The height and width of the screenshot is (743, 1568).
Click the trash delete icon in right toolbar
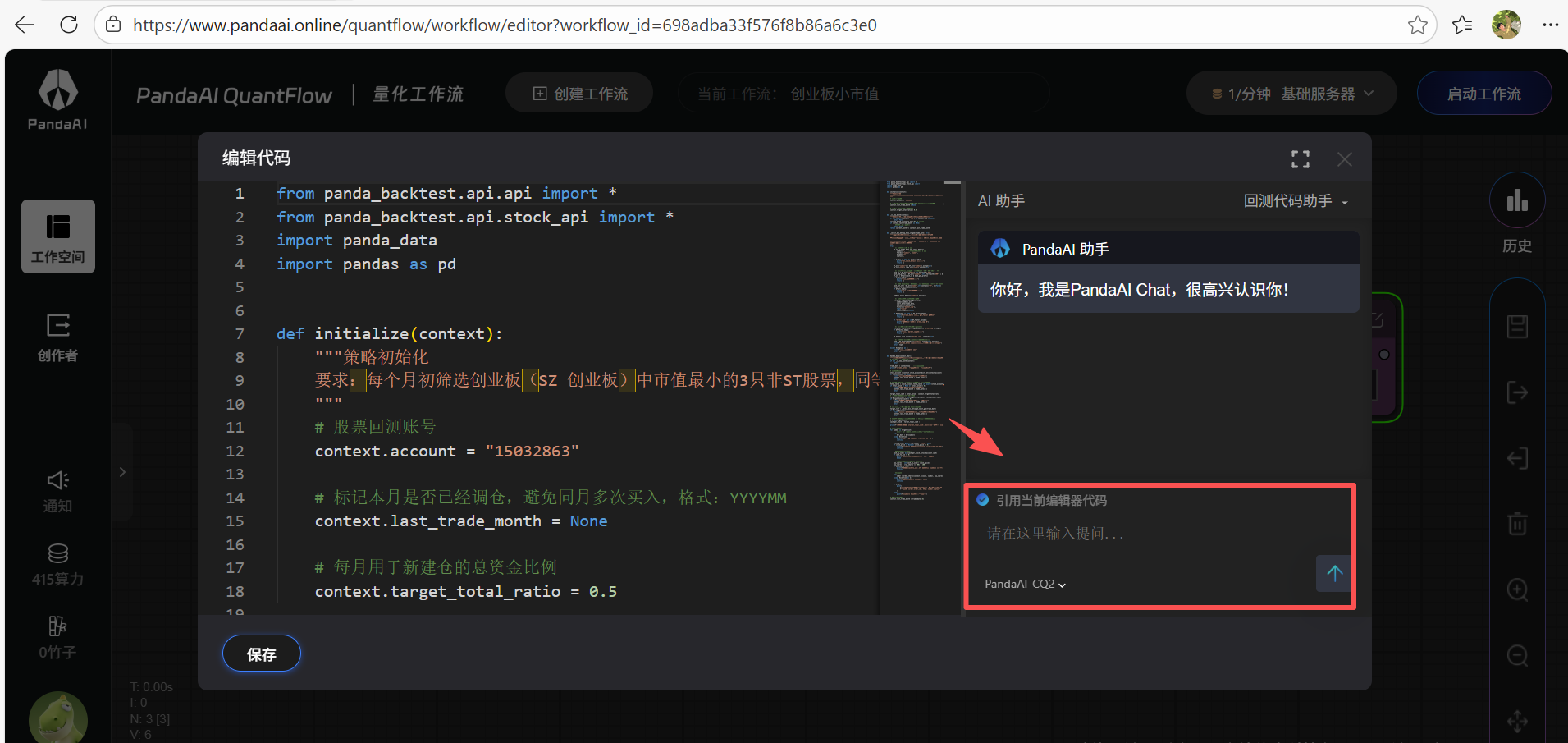click(x=1517, y=524)
